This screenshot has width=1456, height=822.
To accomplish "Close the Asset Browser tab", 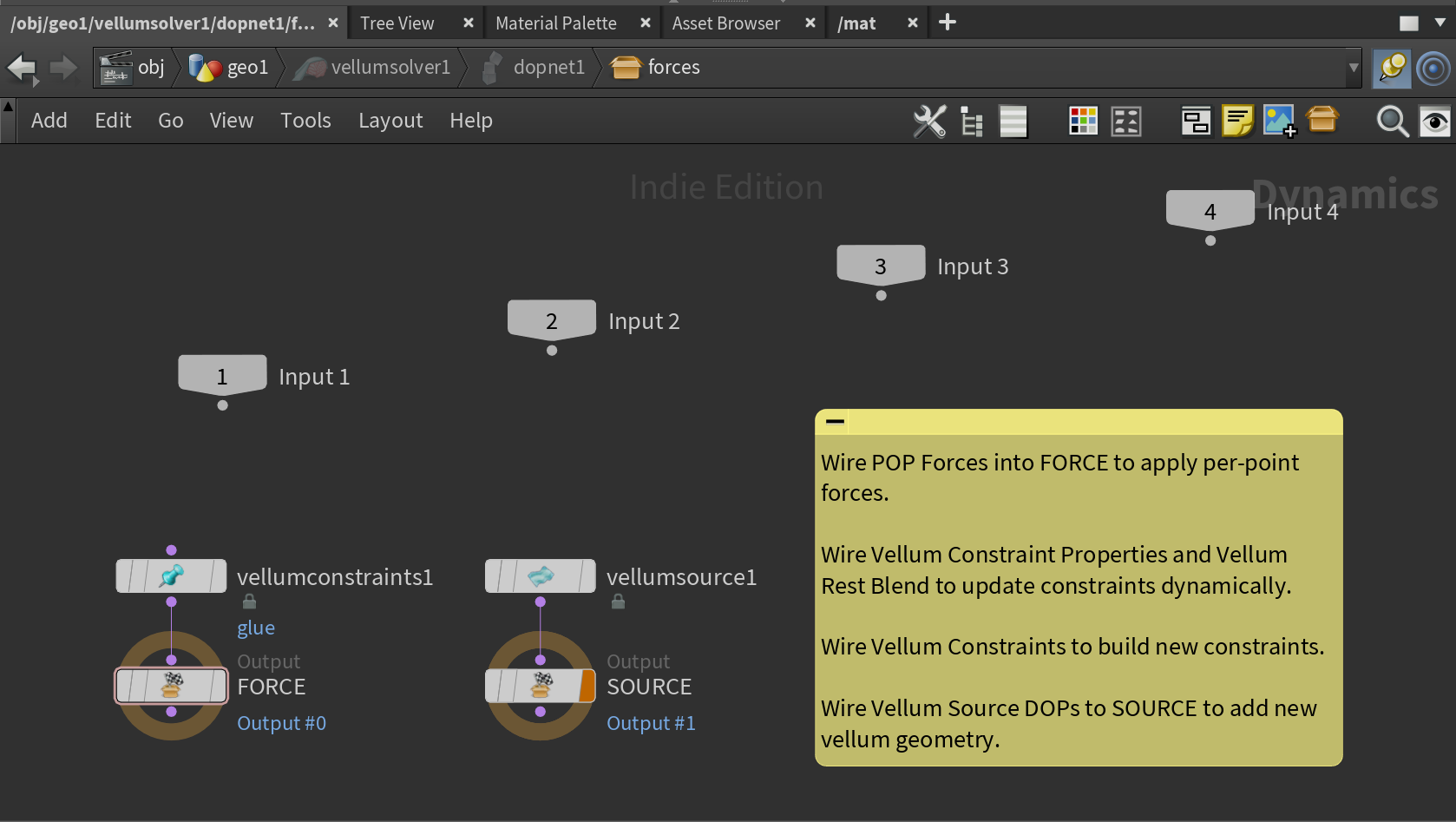I will click(810, 23).
